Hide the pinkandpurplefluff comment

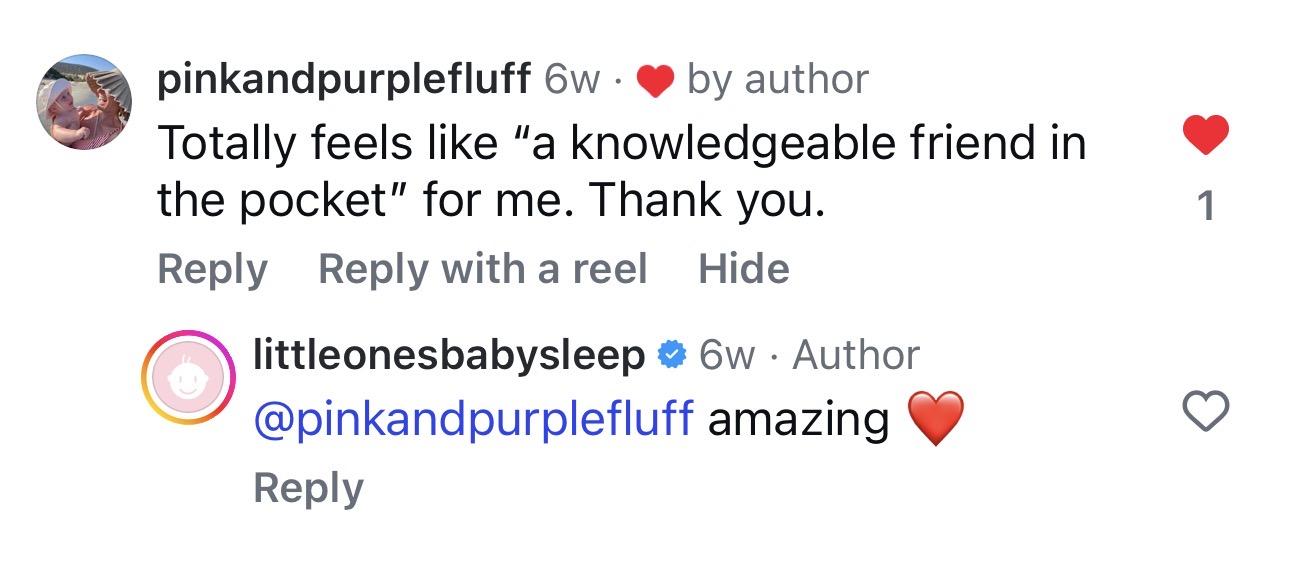(x=743, y=269)
